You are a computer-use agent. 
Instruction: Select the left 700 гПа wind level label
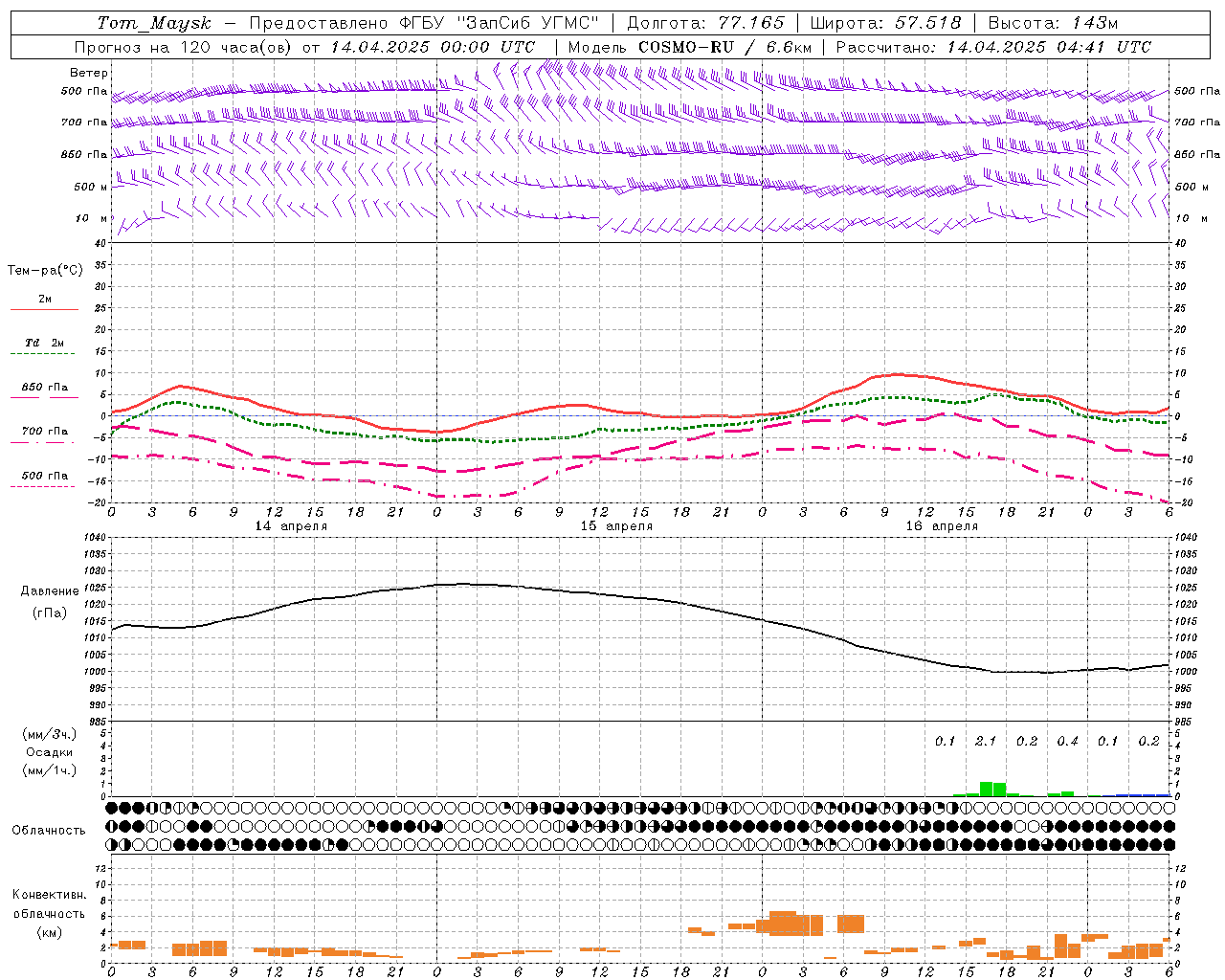84,122
